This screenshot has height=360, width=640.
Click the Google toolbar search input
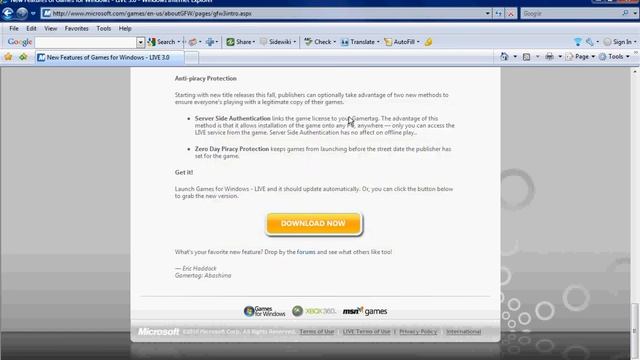tap(85, 42)
